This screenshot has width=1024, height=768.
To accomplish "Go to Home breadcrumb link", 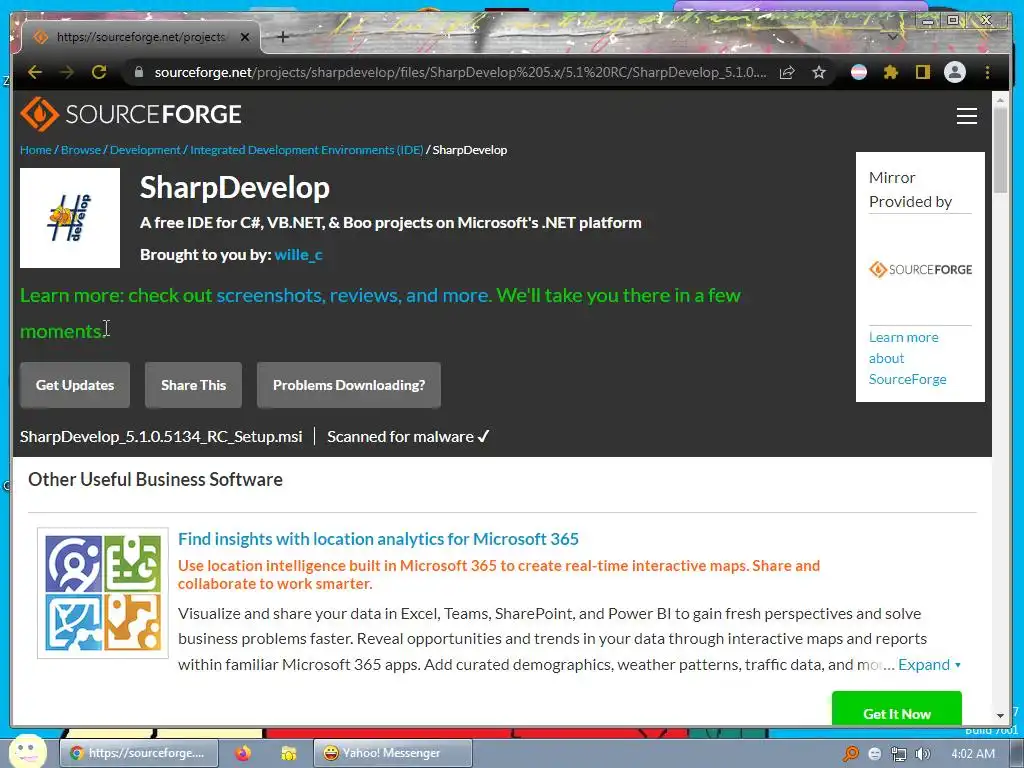I will point(35,150).
